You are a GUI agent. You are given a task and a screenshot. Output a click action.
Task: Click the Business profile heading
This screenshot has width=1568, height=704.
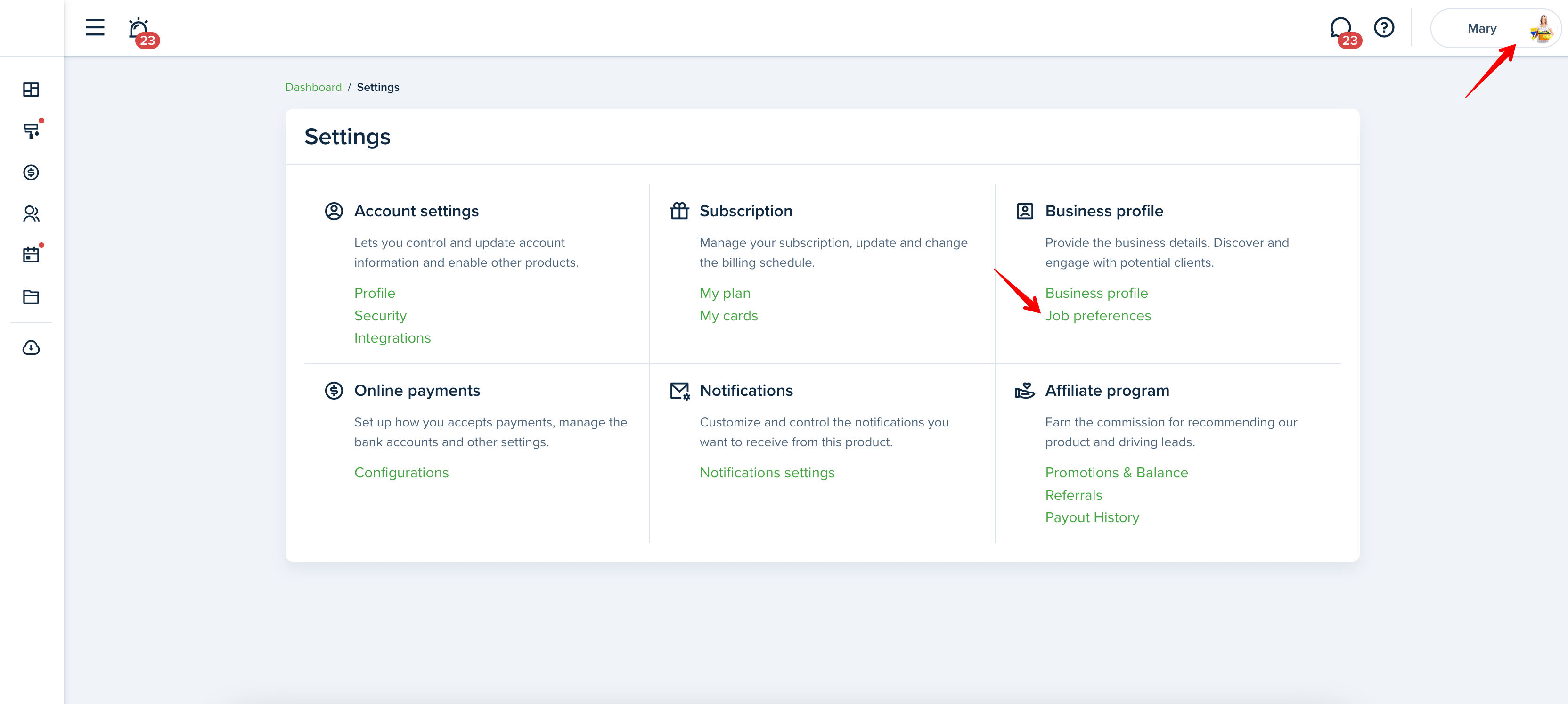(1104, 211)
